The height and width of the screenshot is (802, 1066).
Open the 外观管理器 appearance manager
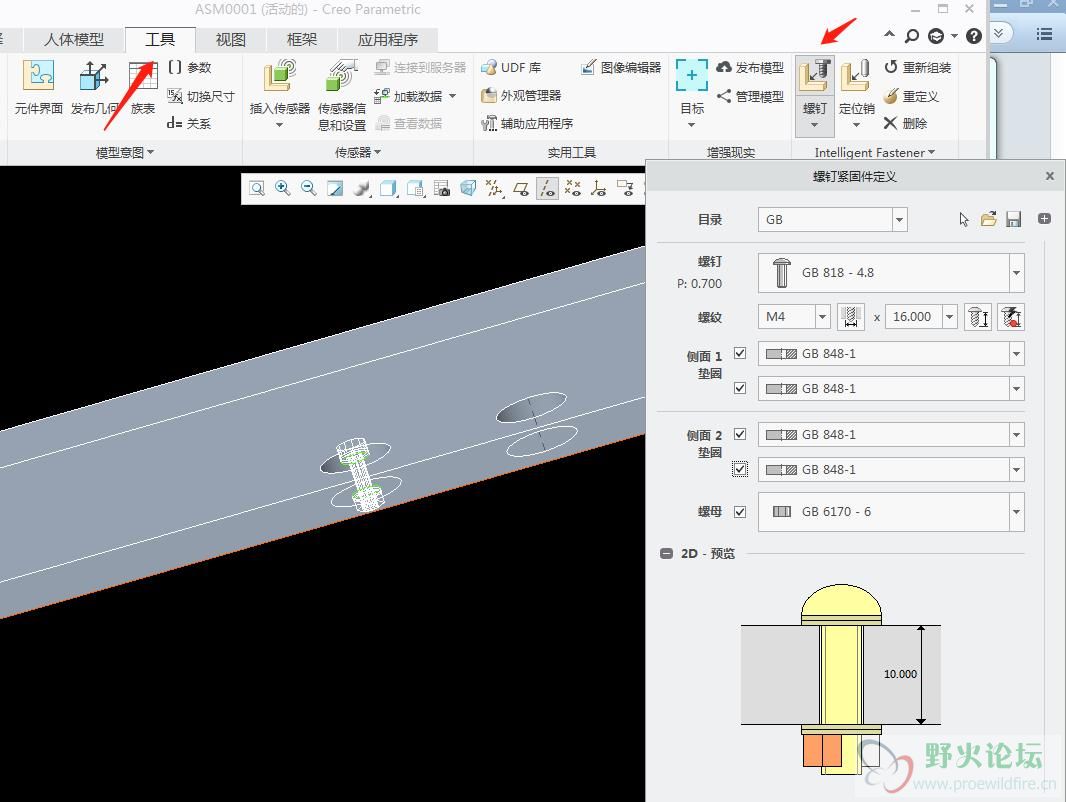[521, 96]
